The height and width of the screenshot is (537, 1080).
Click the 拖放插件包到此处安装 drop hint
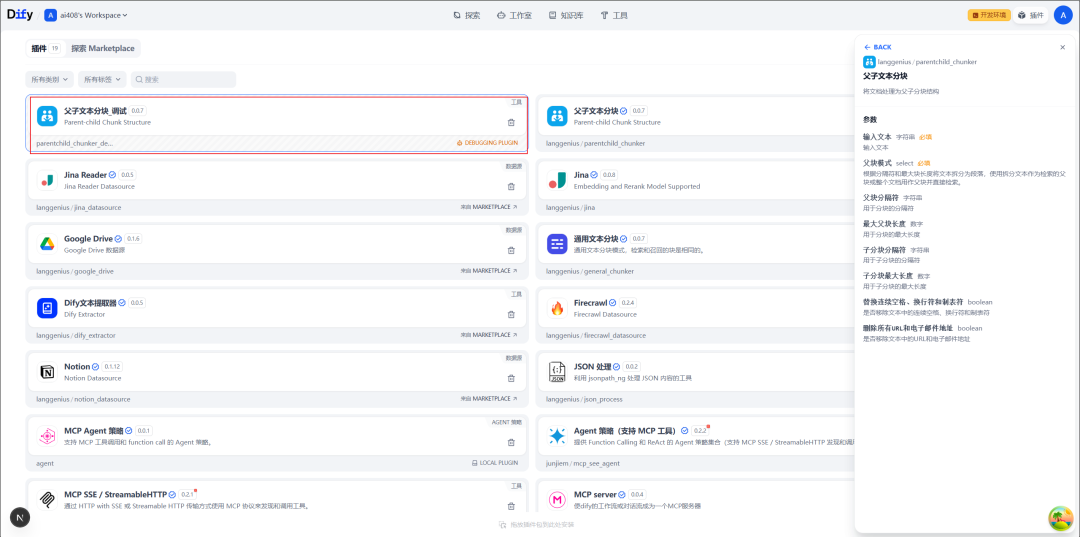[x=536, y=525]
